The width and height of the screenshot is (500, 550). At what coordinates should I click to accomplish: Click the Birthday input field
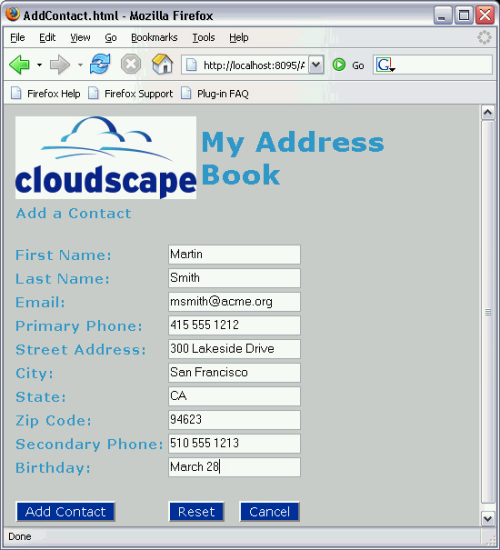pos(234,467)
